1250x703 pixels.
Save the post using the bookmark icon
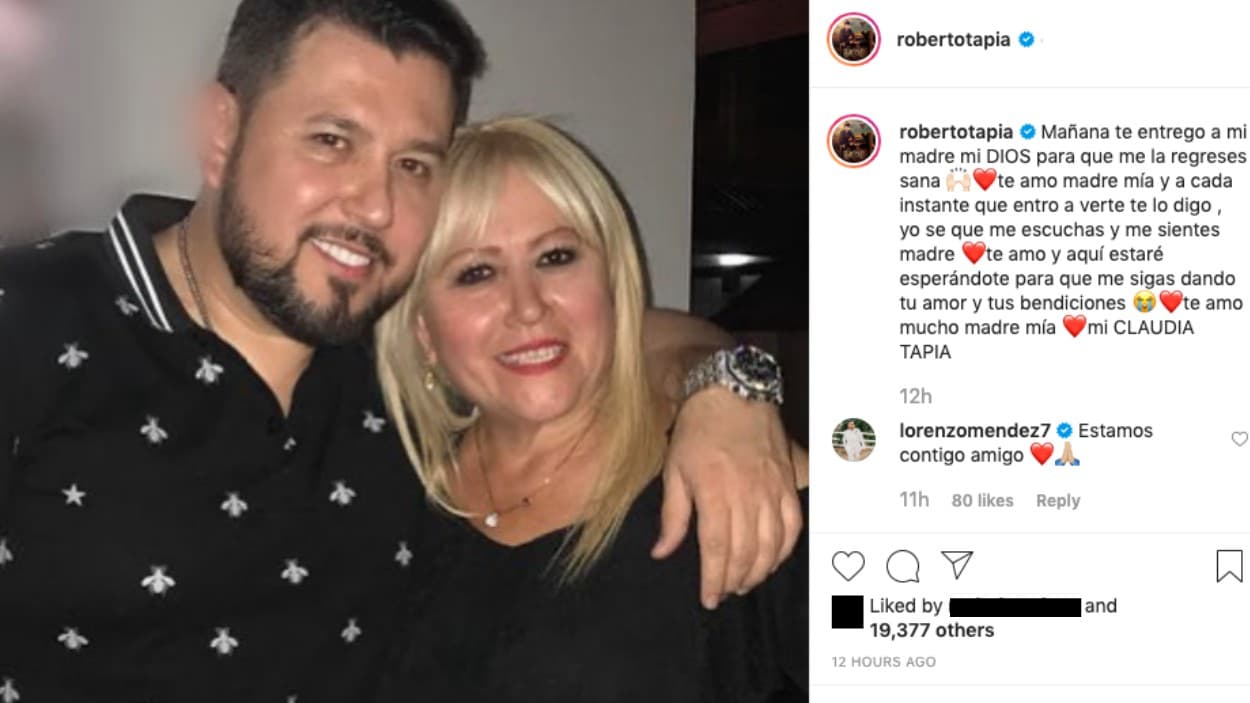pos(1231,567)
